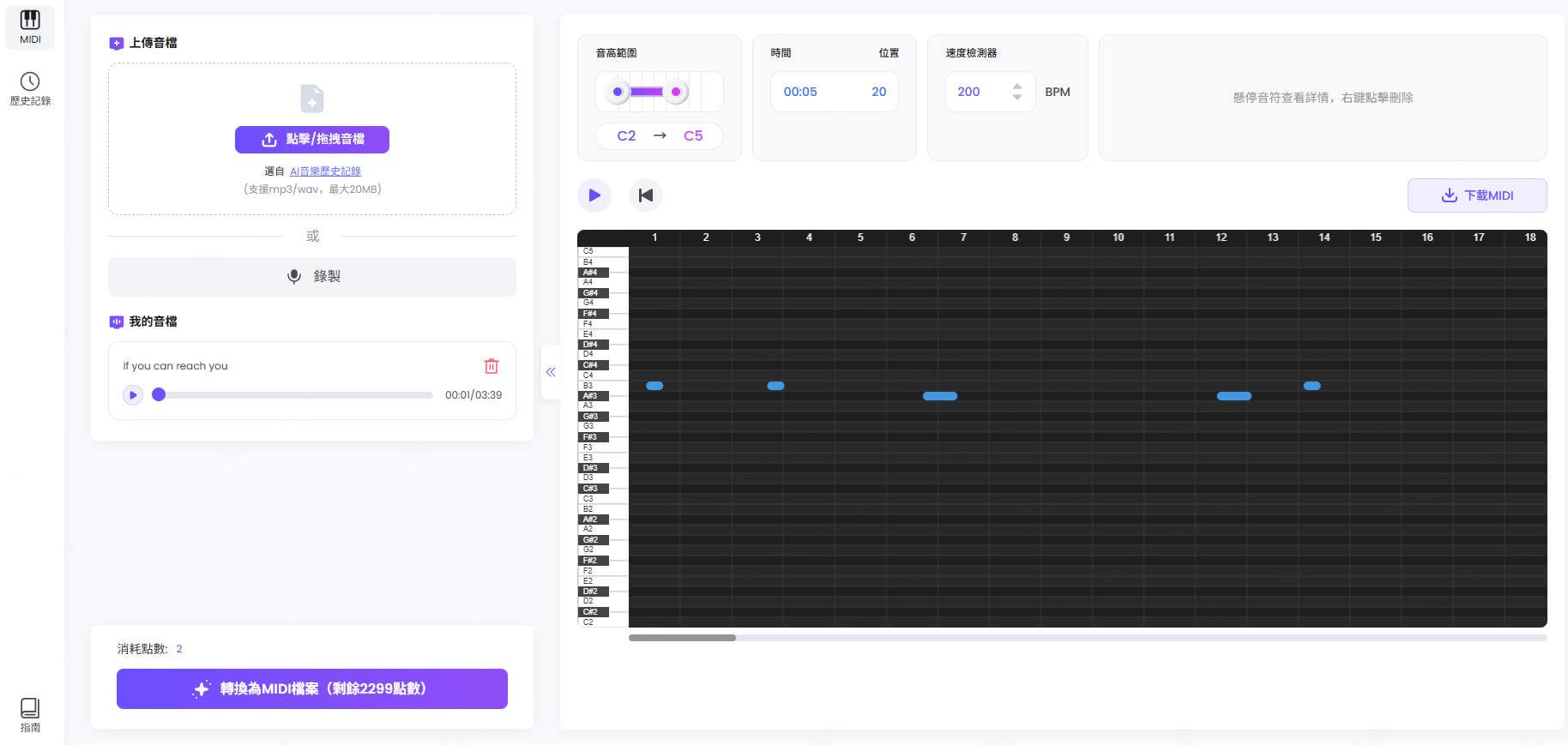
Task: Click the audio progress slider handle
Action: pos(159,395)
